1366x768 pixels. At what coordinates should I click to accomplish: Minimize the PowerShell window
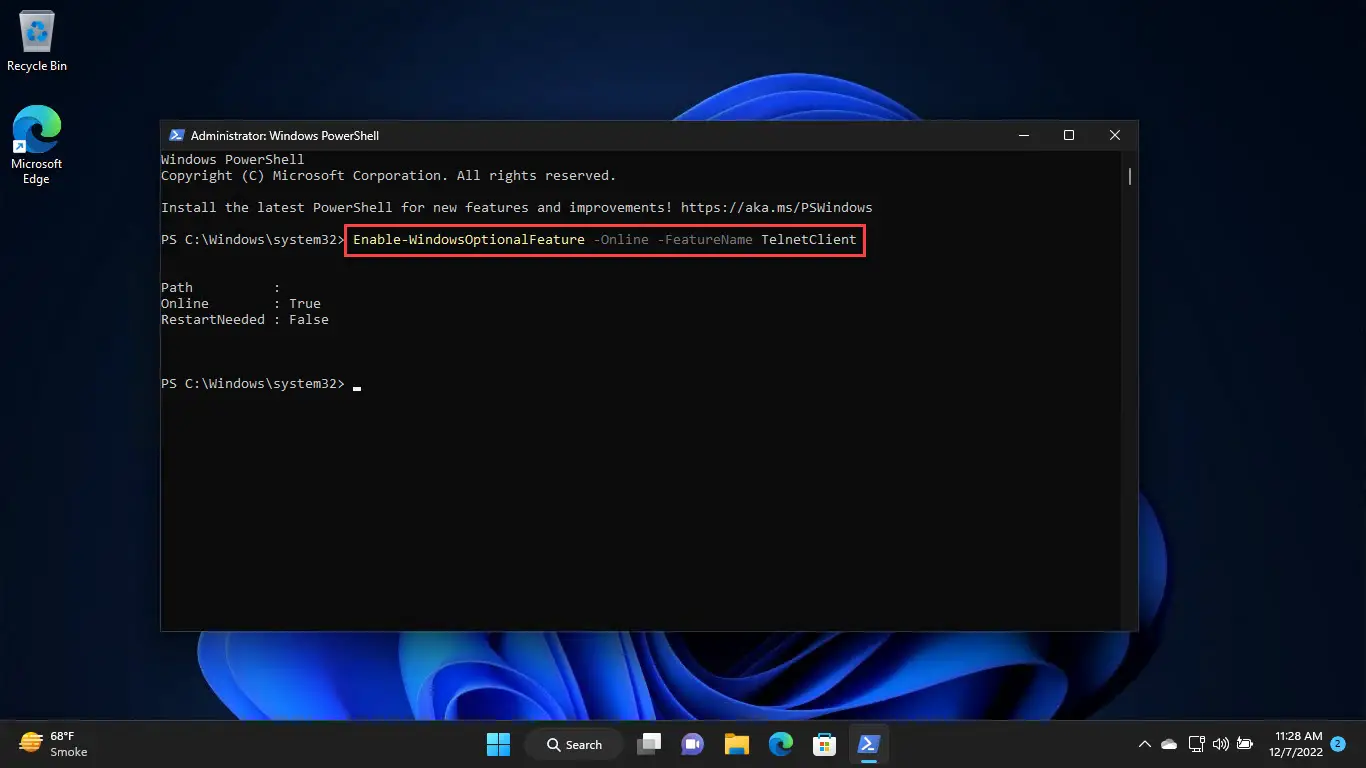(1023, 135)
